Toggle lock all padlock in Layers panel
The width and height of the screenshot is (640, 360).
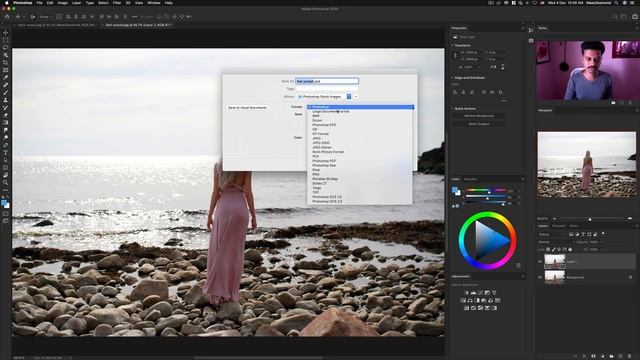pos(570,249)
